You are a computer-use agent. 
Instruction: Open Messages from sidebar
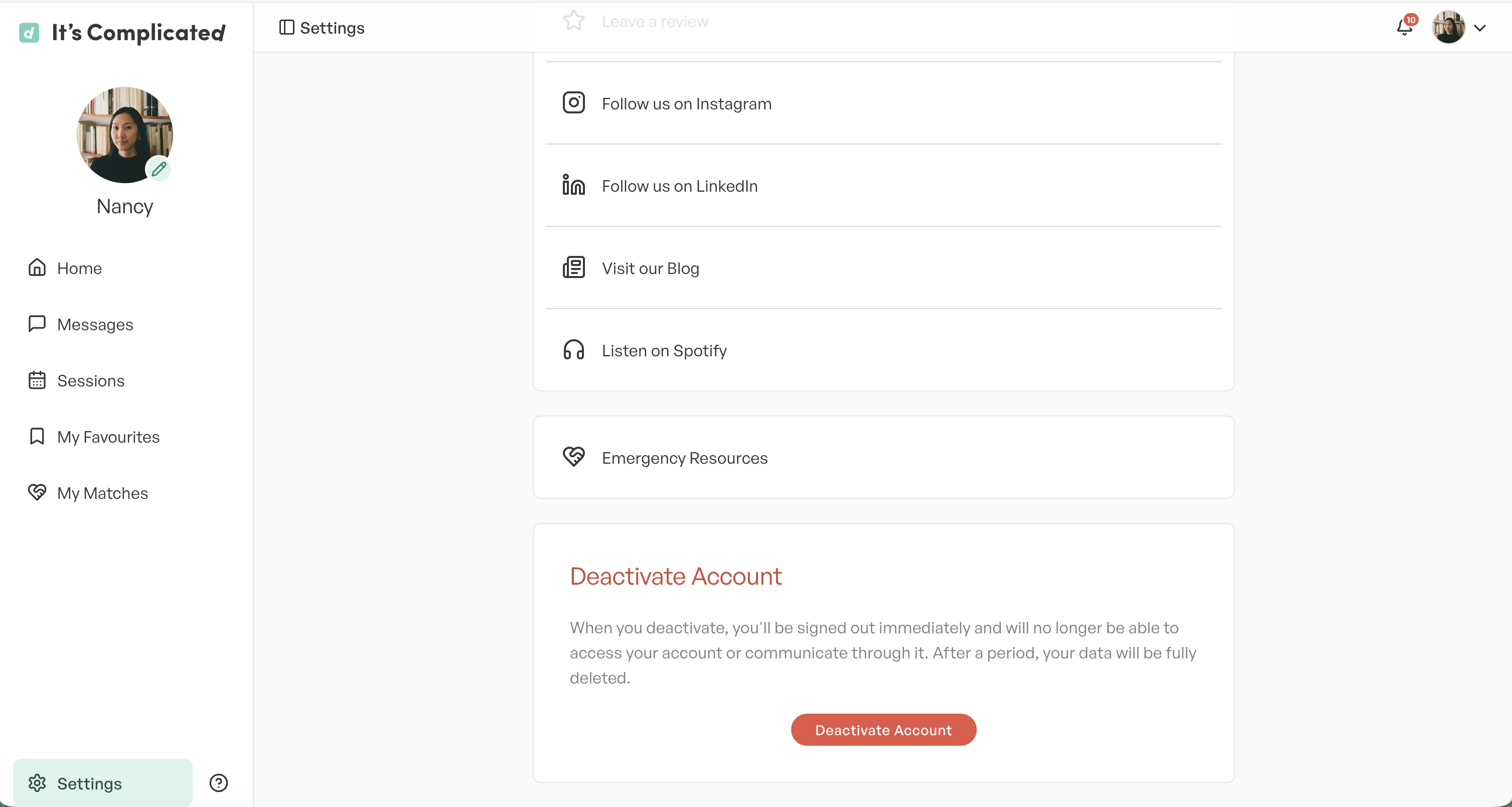point(95,325)
